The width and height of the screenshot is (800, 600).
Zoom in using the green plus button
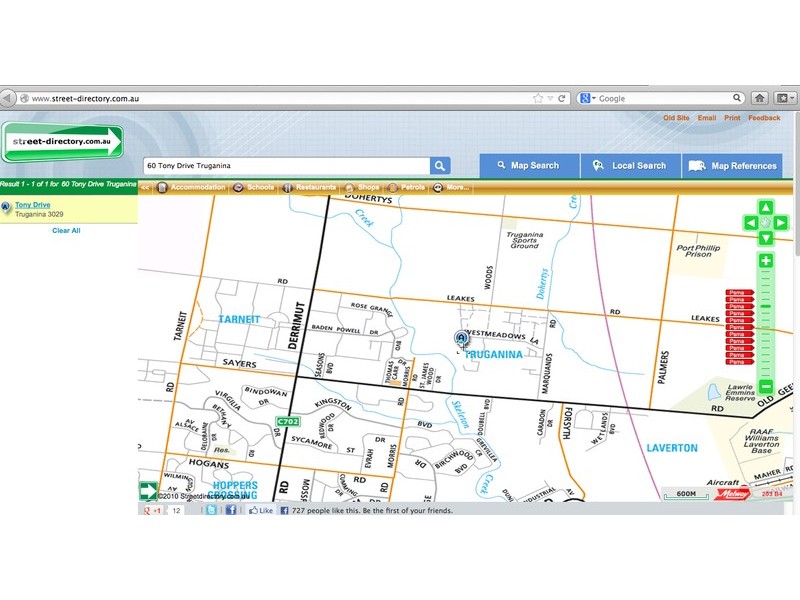coord(765,261)
